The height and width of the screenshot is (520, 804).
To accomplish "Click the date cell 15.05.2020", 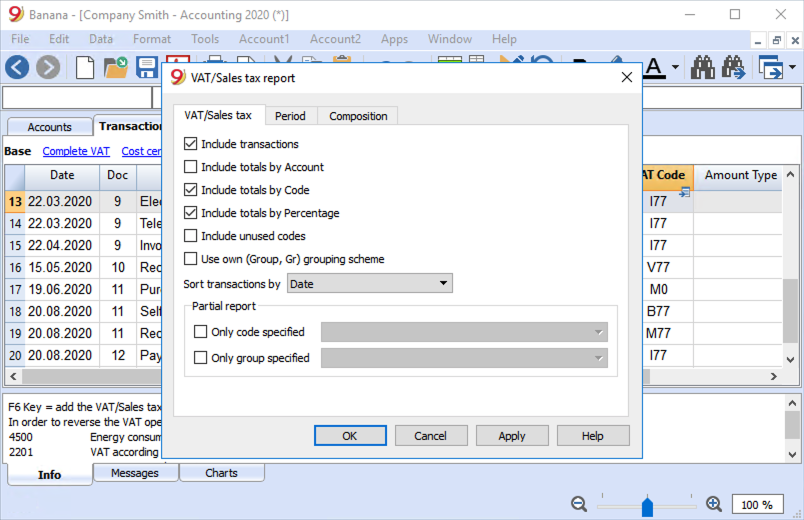I will (60, 267).
